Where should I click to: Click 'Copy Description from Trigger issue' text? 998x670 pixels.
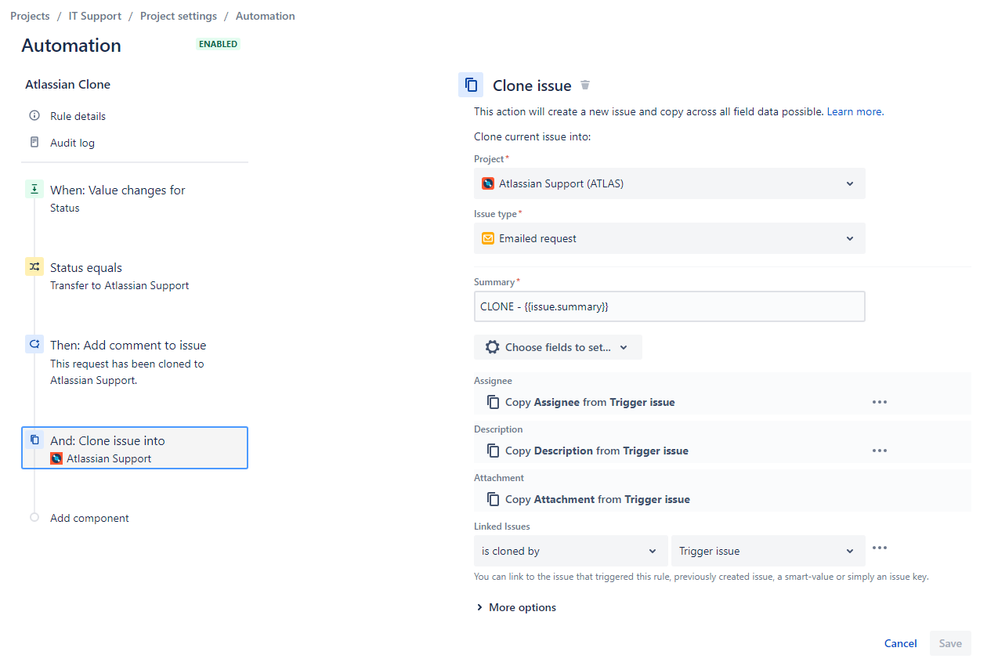click(597, 450)
